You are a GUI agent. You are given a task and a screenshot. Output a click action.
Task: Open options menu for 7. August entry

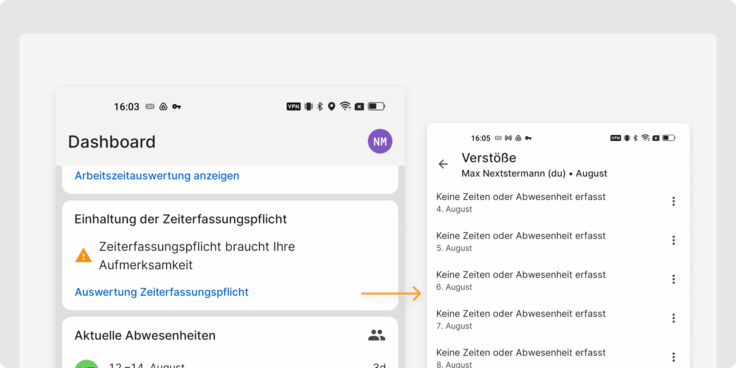(x=673, y=318)
